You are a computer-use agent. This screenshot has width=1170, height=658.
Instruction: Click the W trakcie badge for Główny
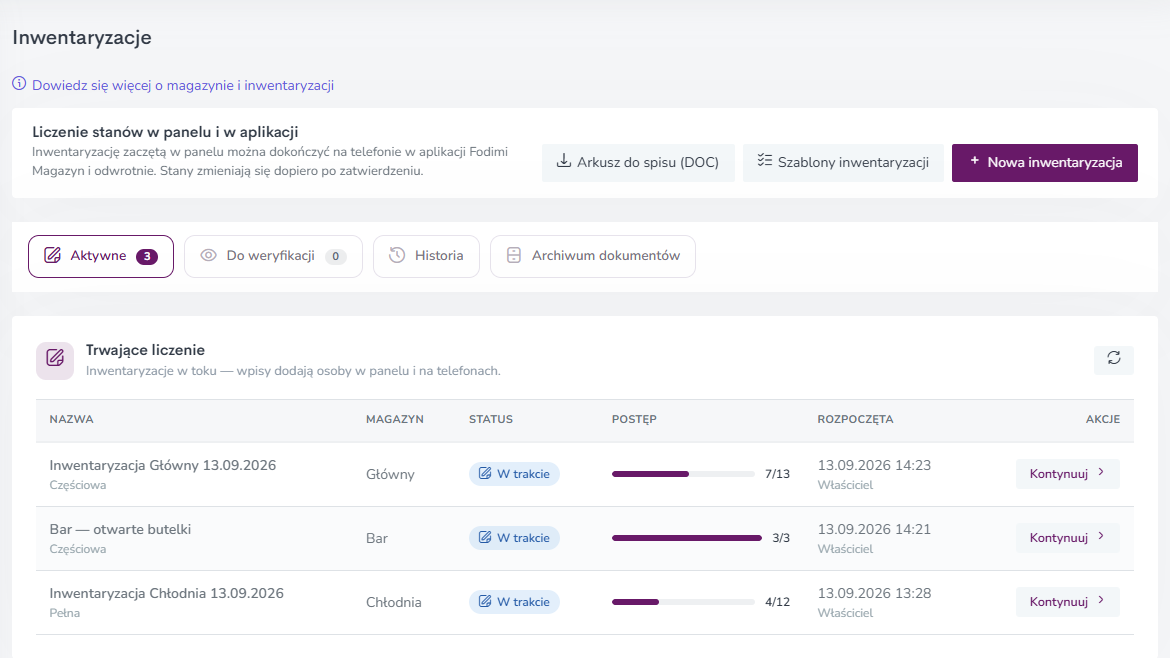tap(514, 474)
